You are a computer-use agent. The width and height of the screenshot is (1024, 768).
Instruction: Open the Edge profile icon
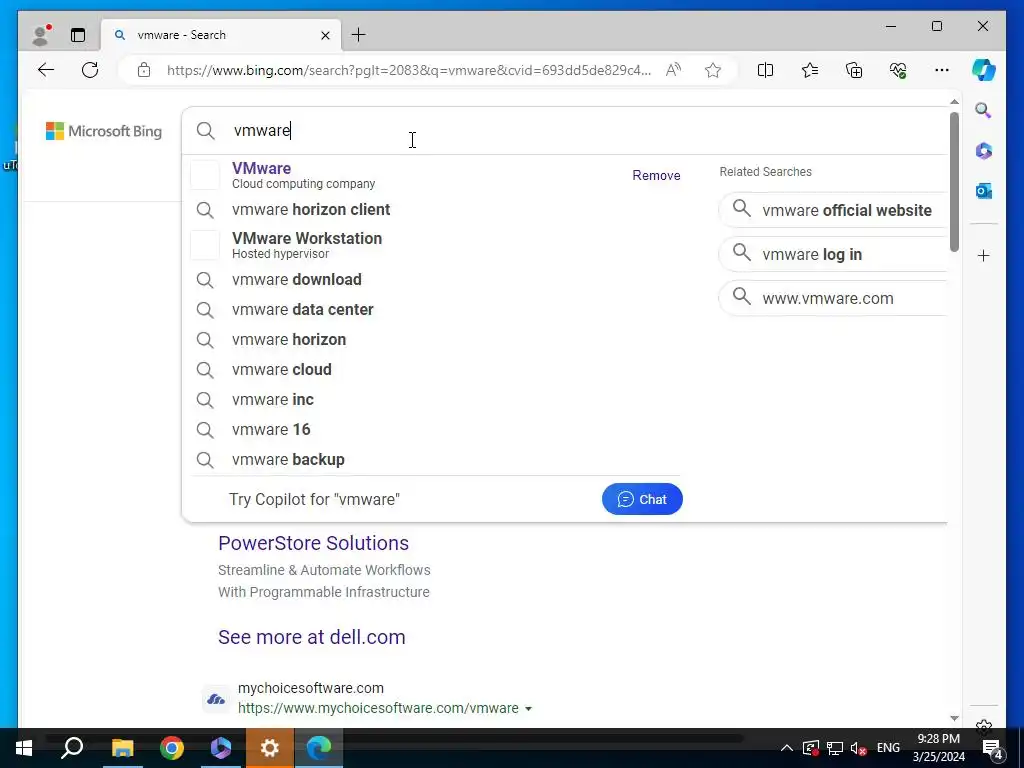coord(41,35)
